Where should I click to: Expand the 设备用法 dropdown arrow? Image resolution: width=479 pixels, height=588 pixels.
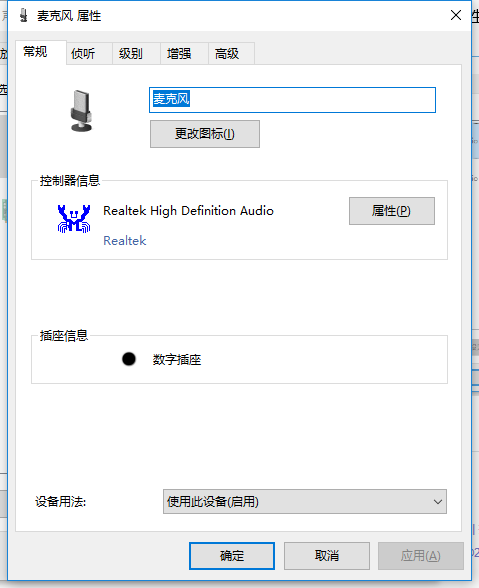(437, 501)
